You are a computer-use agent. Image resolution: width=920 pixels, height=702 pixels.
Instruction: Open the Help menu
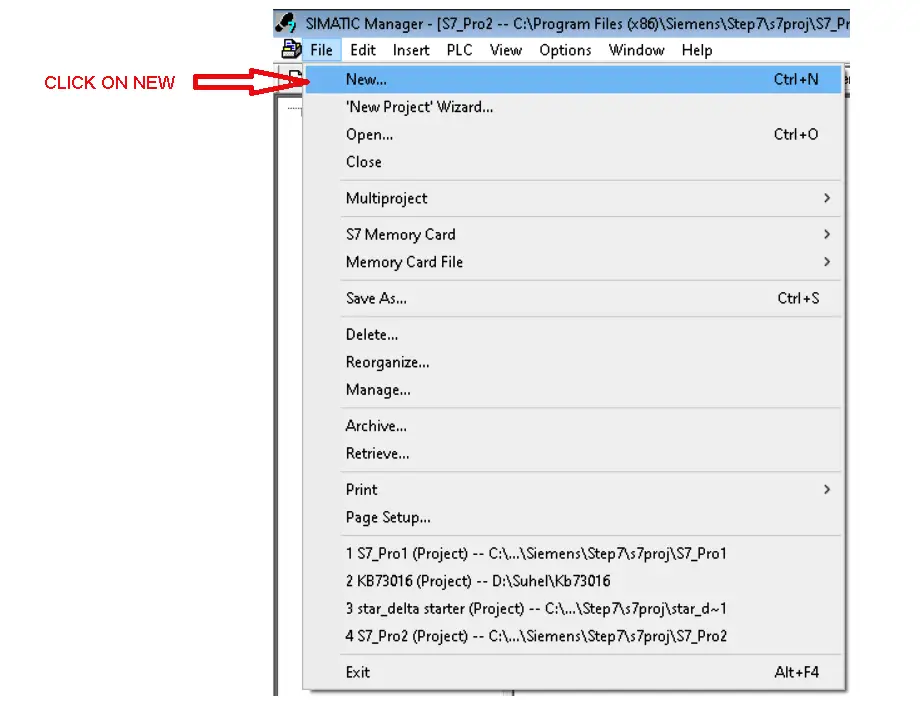tap(697, 50)
